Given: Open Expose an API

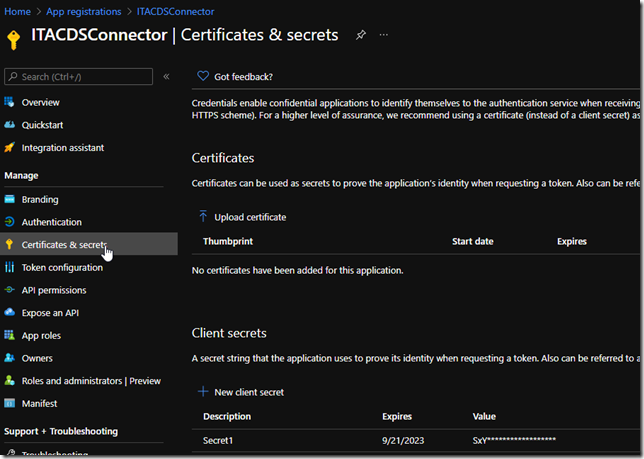Looking at the screenshot, I should (50, 313).
